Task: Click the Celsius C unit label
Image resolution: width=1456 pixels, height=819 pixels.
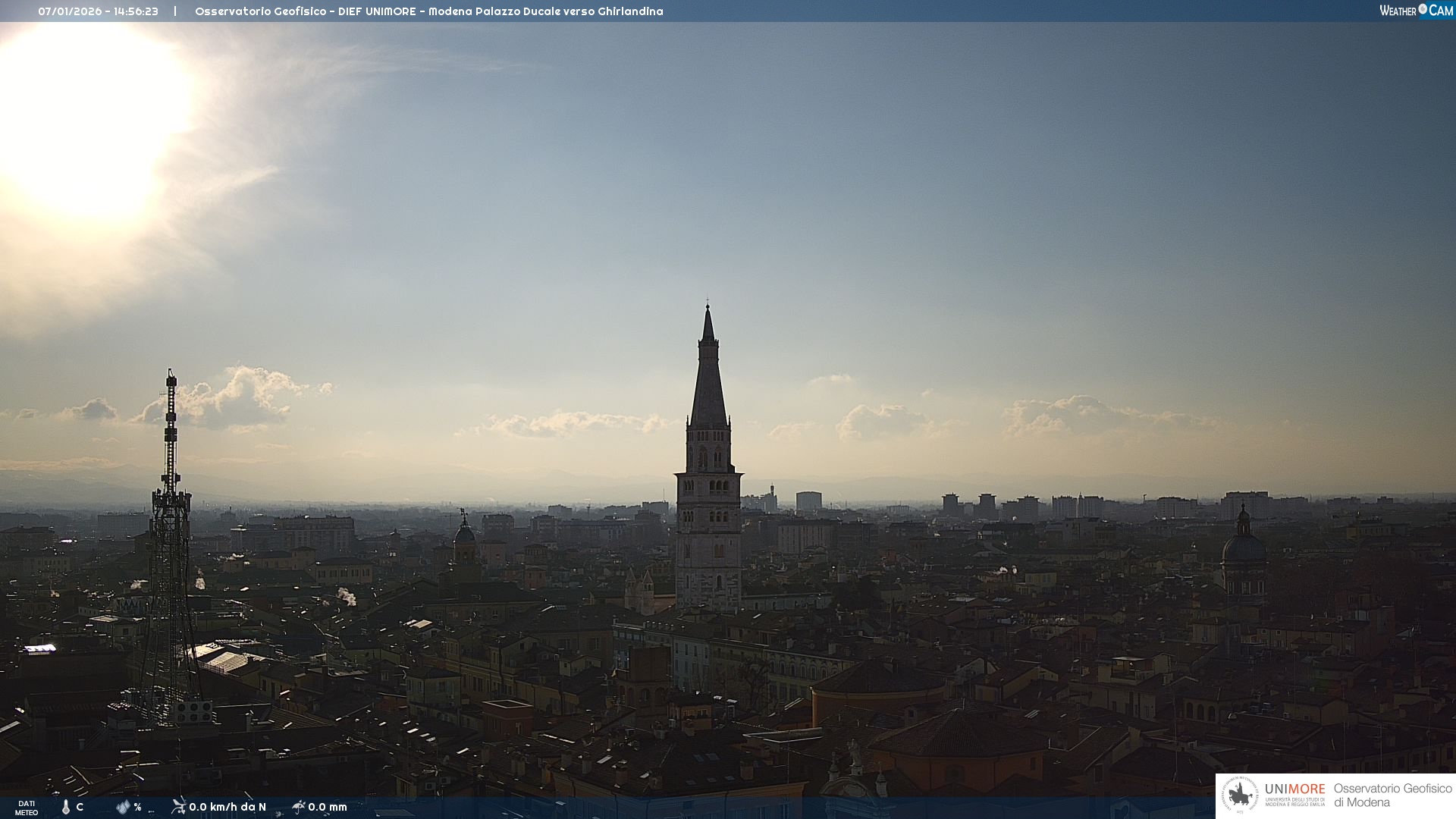Action: coord(80,807)
